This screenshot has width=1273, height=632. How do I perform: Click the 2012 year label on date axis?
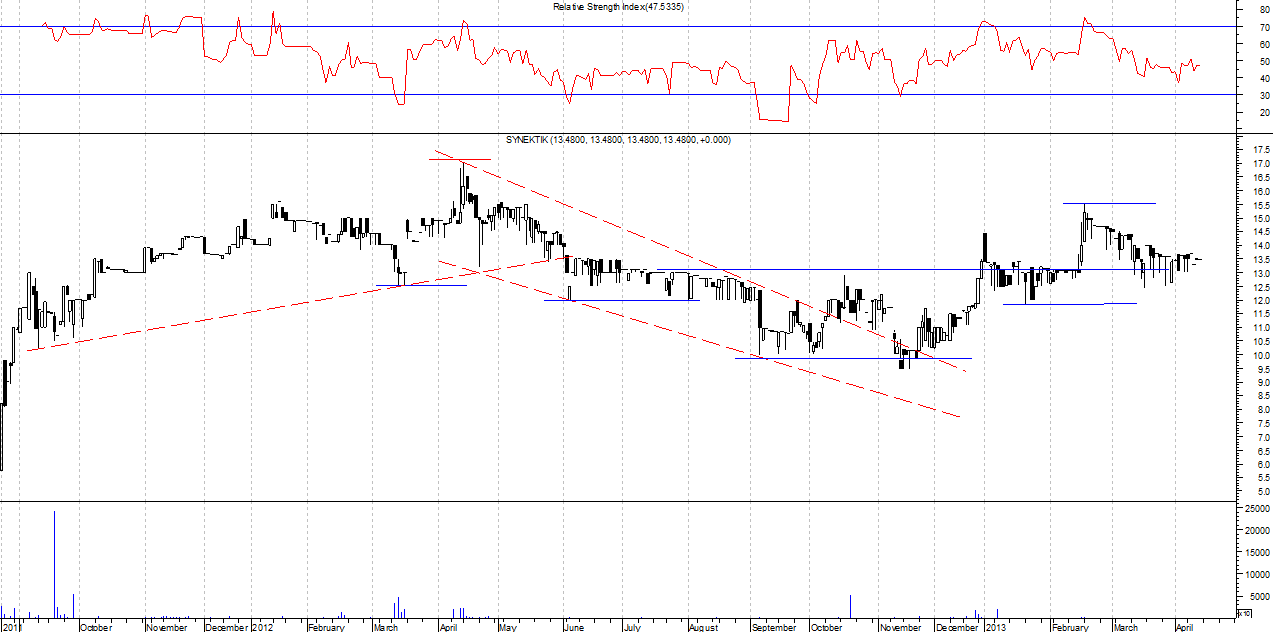tap(262, 627)
